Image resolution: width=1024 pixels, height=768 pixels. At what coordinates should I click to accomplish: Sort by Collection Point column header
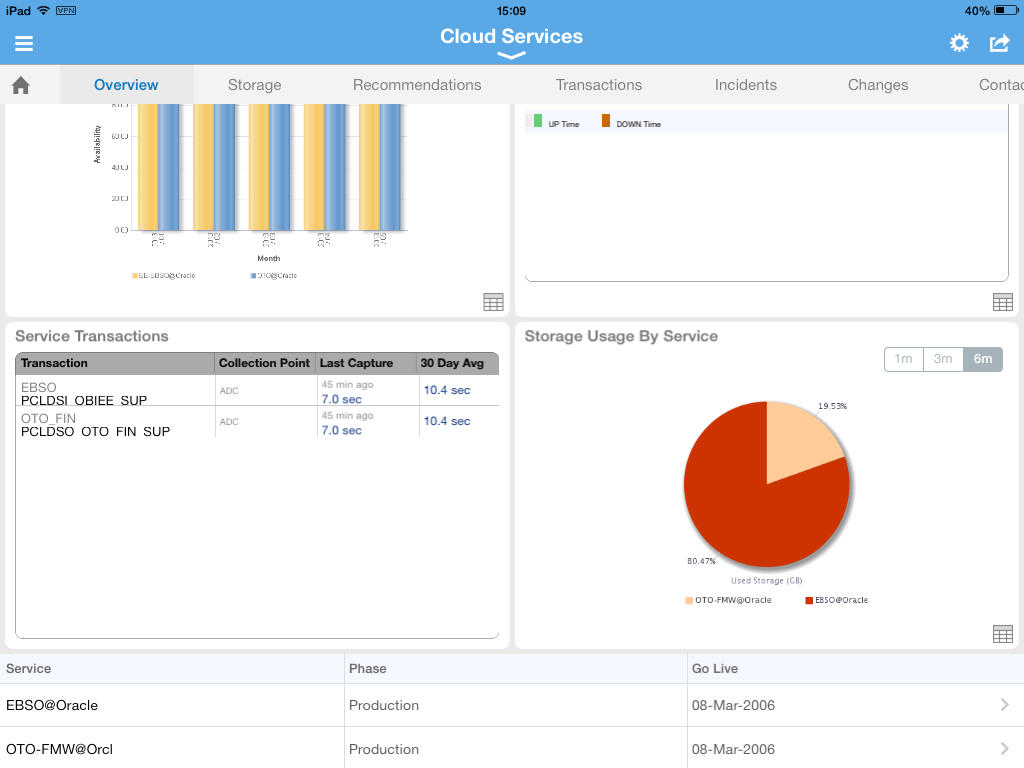pyautogui.click(x=264, y=363)
